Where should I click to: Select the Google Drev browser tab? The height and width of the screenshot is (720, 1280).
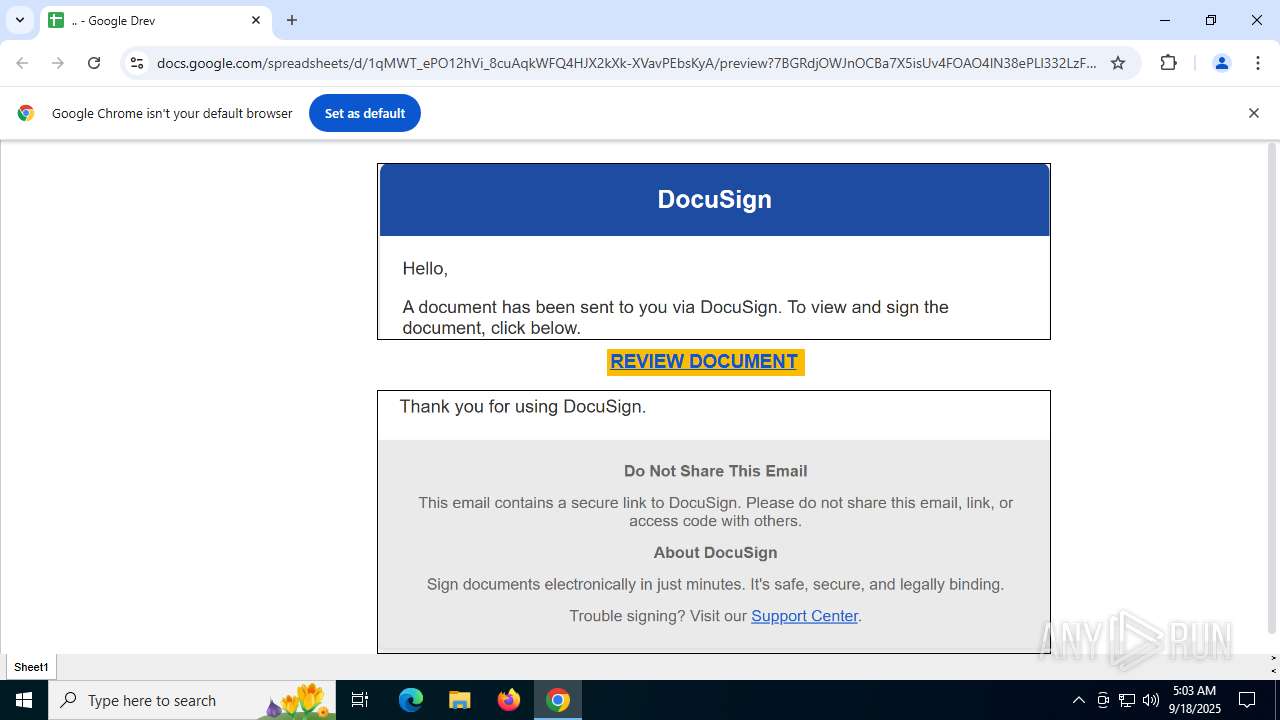[x=156, y=20]
